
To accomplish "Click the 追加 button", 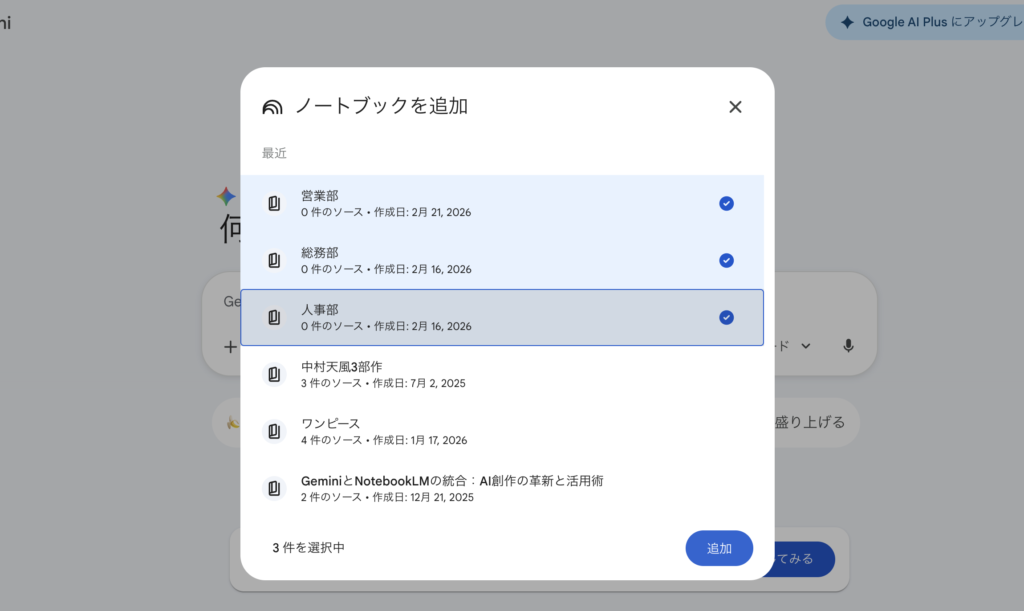I will (x=719, y=548).
